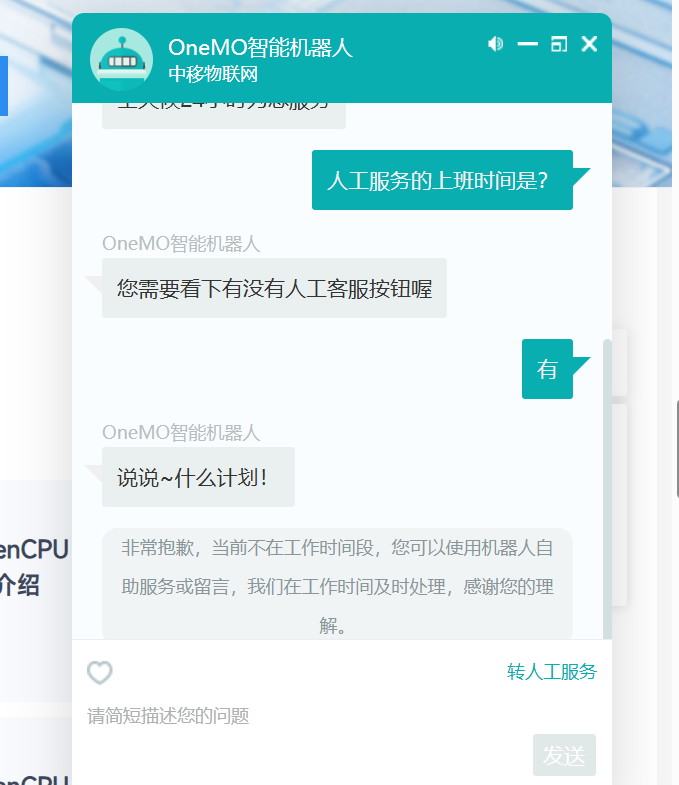
Task: Click the 发送 send button
Action: pos(564,755)
